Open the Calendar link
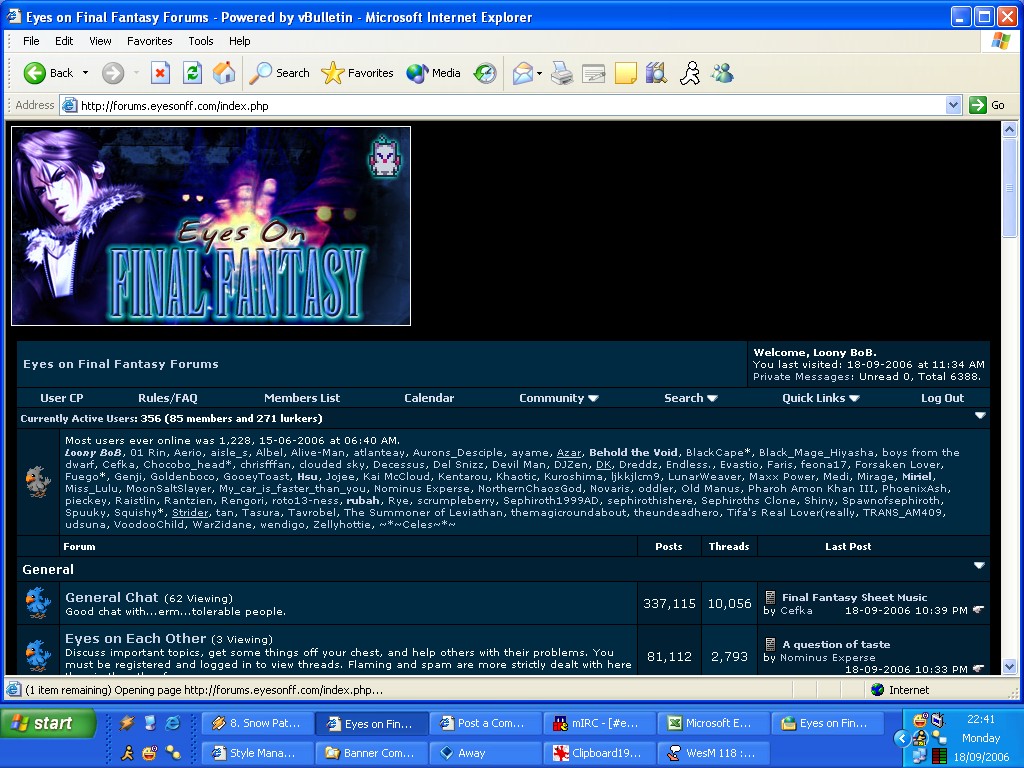 tap(429, 398)
